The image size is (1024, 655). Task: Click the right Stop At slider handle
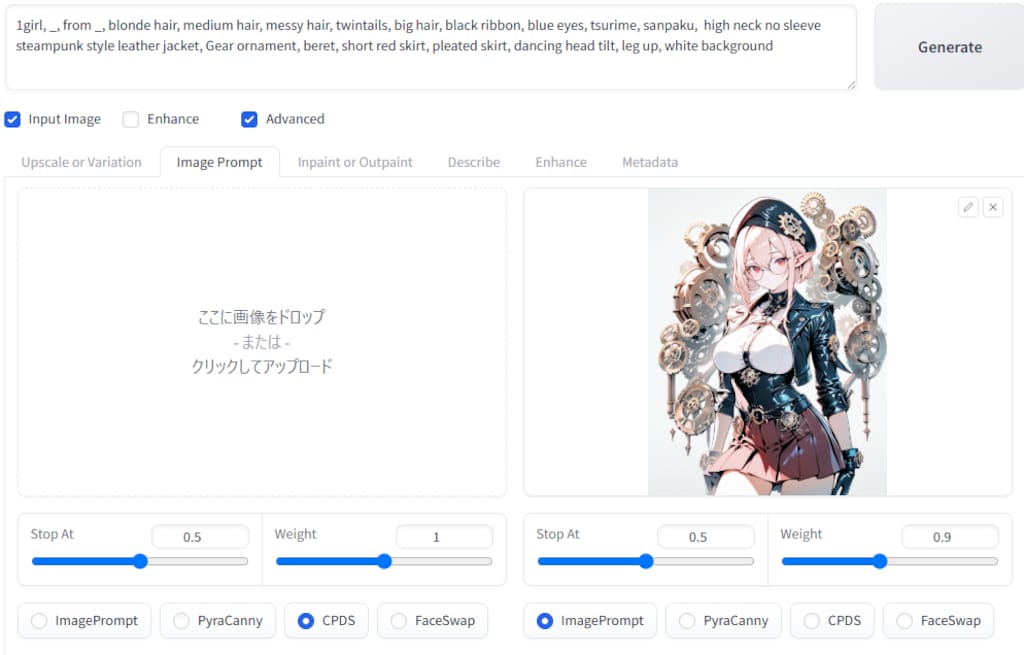tap(645, 561)
